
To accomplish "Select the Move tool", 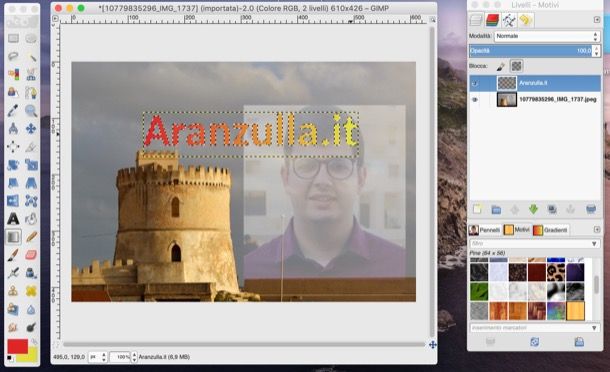I will coord(31,129).
